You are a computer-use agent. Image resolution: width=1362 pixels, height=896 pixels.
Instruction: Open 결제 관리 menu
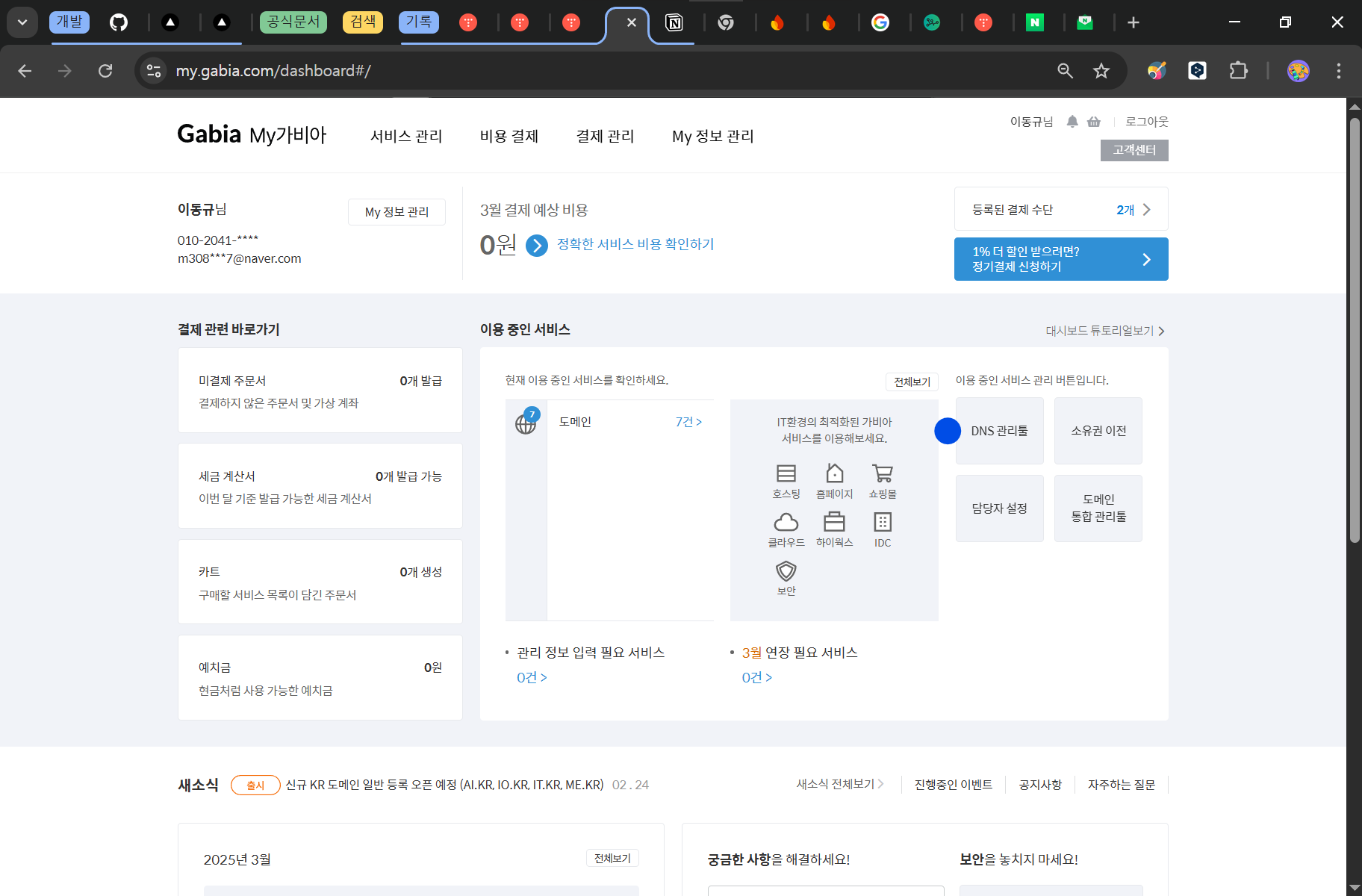click(x=605, y=136)
